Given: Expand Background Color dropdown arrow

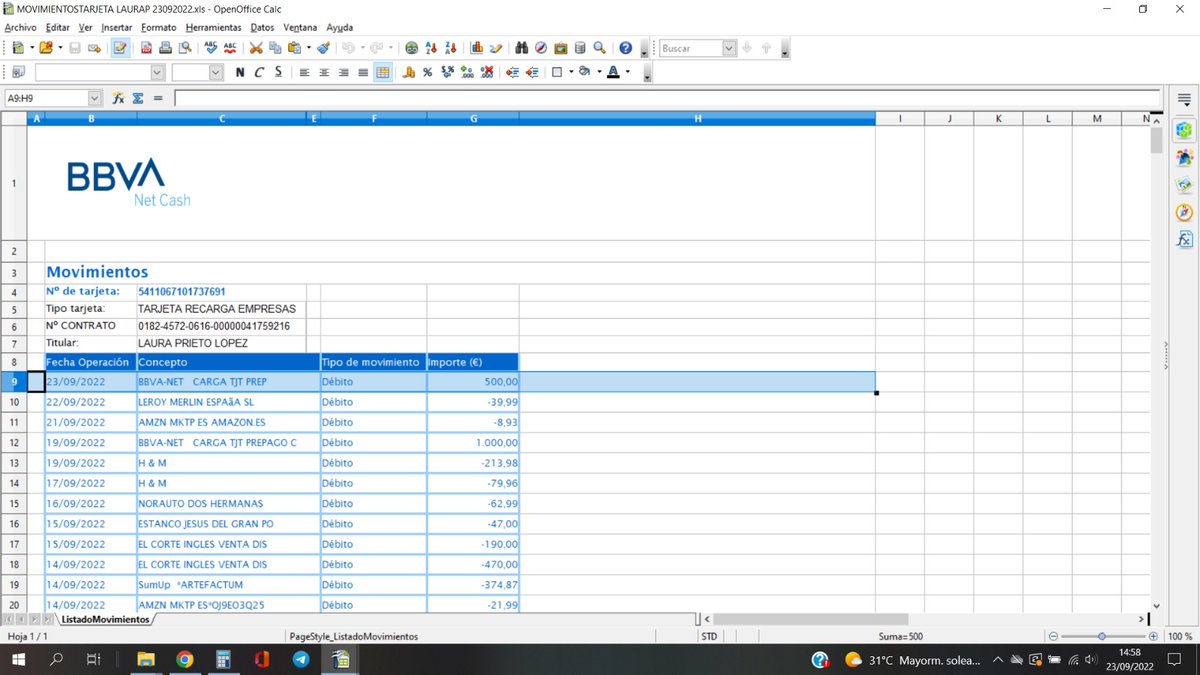Looking at the screenshot, I should [x=599, y=72].
